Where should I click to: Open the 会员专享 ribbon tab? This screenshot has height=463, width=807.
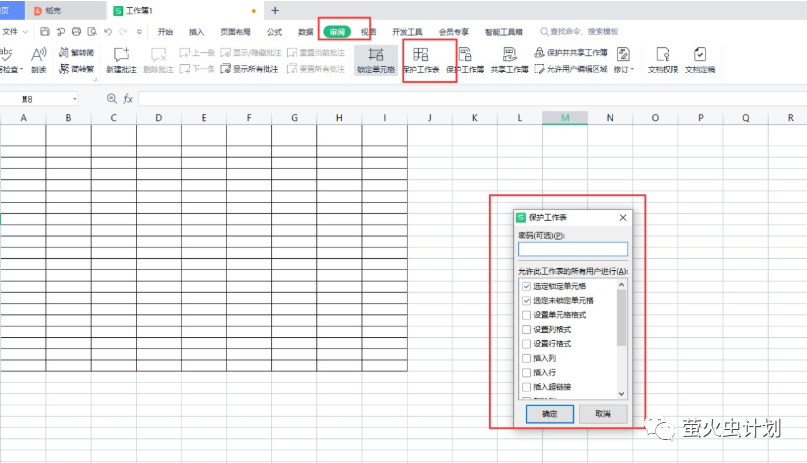453,32
